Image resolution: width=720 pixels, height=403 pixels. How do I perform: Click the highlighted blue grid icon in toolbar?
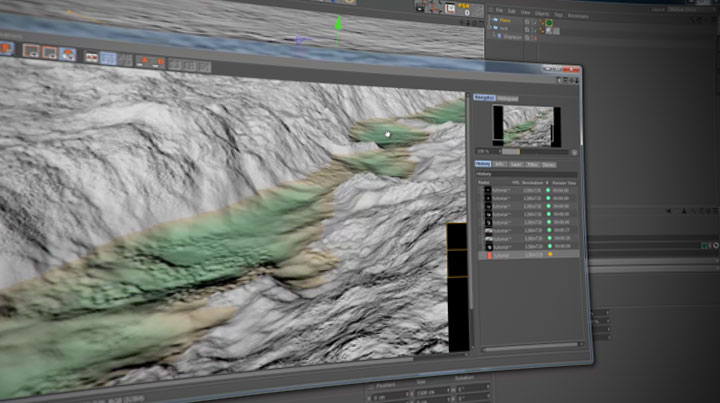[x=108, y=58]
